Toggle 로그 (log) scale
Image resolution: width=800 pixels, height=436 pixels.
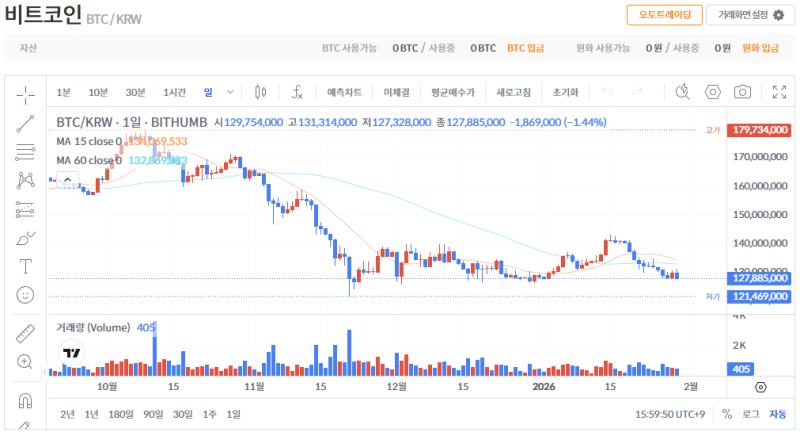click(751, 414)
